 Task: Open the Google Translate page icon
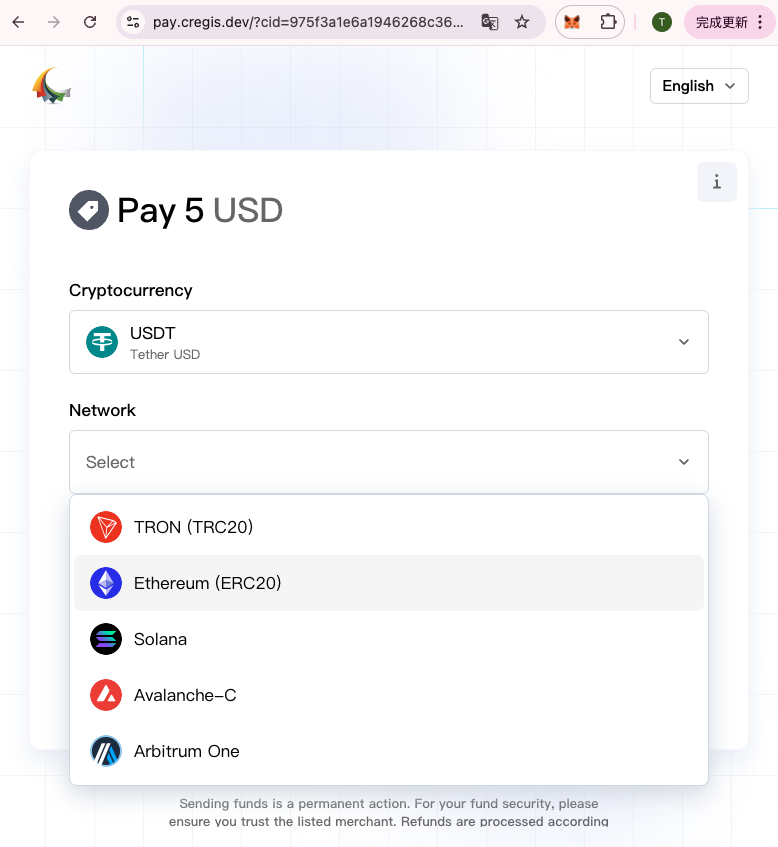tap(490, 22)
